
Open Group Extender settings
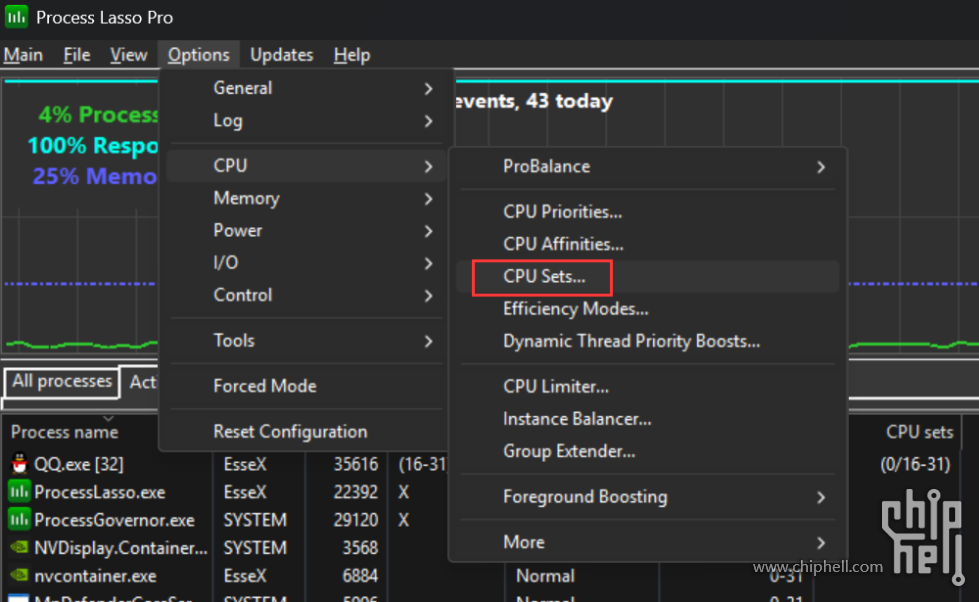[647, 452]
